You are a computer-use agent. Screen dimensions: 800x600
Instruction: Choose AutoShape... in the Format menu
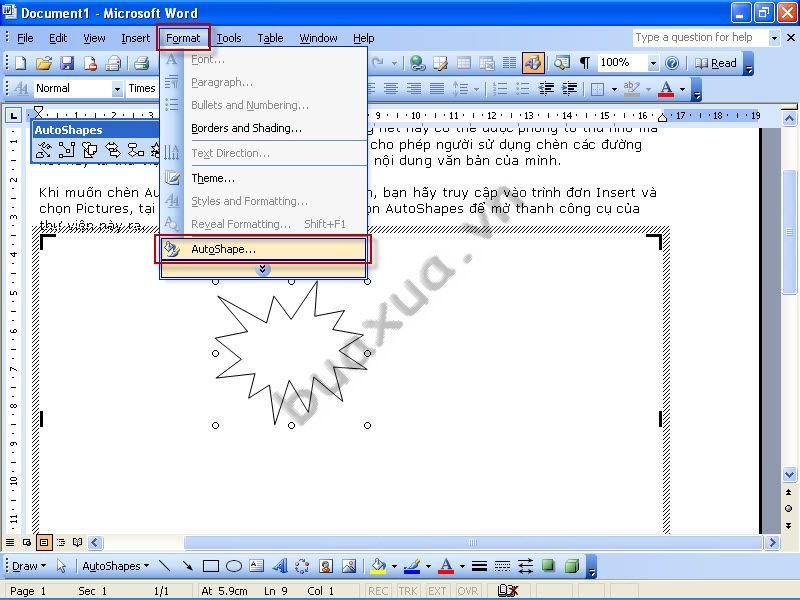point(263,249)
